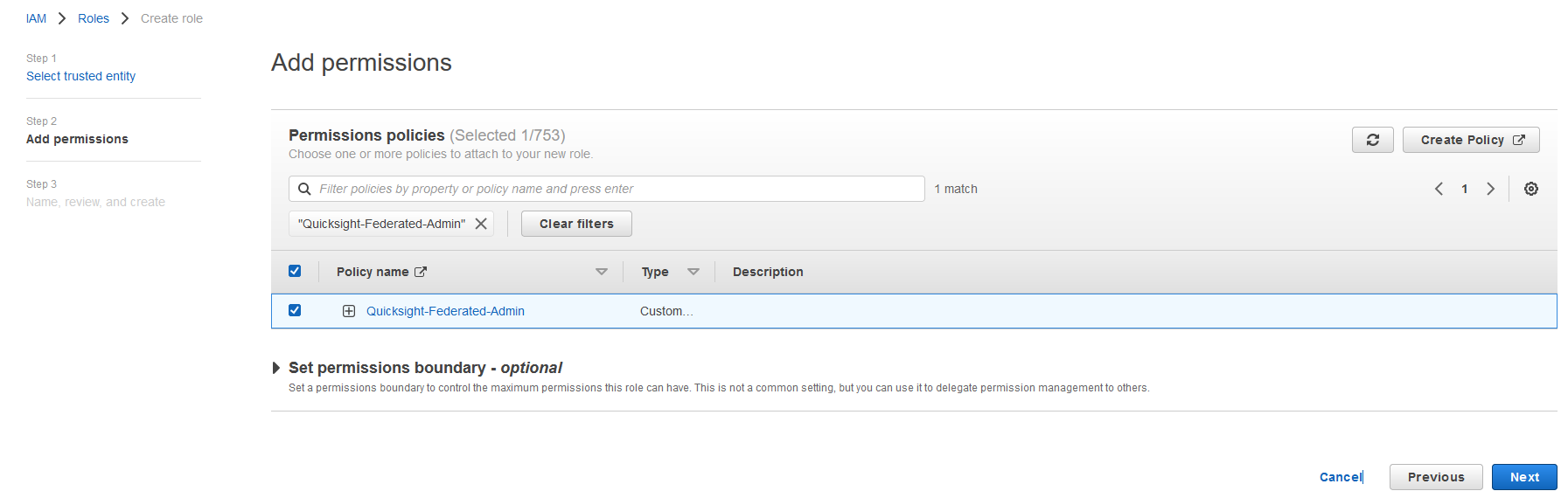The image size is (1568, 498).
Task: Sort by Policy name column arrow
Action: tap(602, 272)
